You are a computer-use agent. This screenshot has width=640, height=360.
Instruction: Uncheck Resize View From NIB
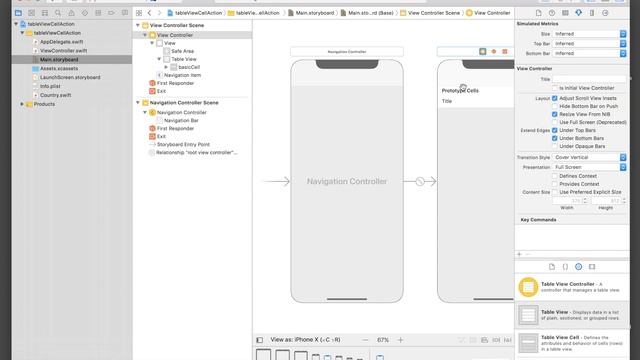tap(555, 114)
